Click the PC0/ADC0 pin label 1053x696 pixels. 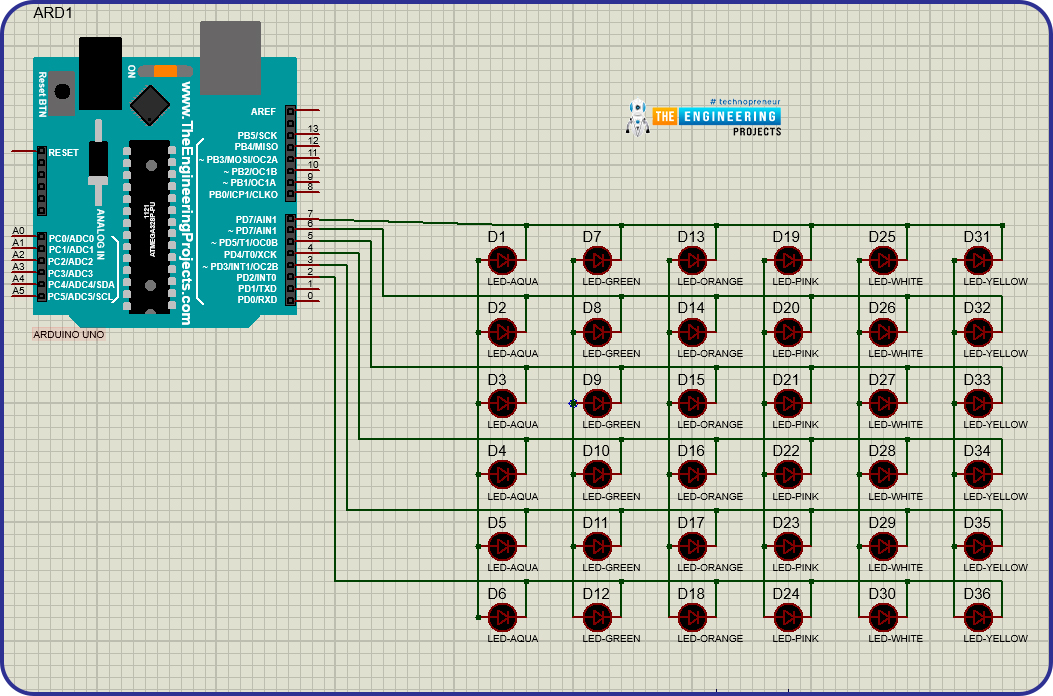tap(71, 238)
